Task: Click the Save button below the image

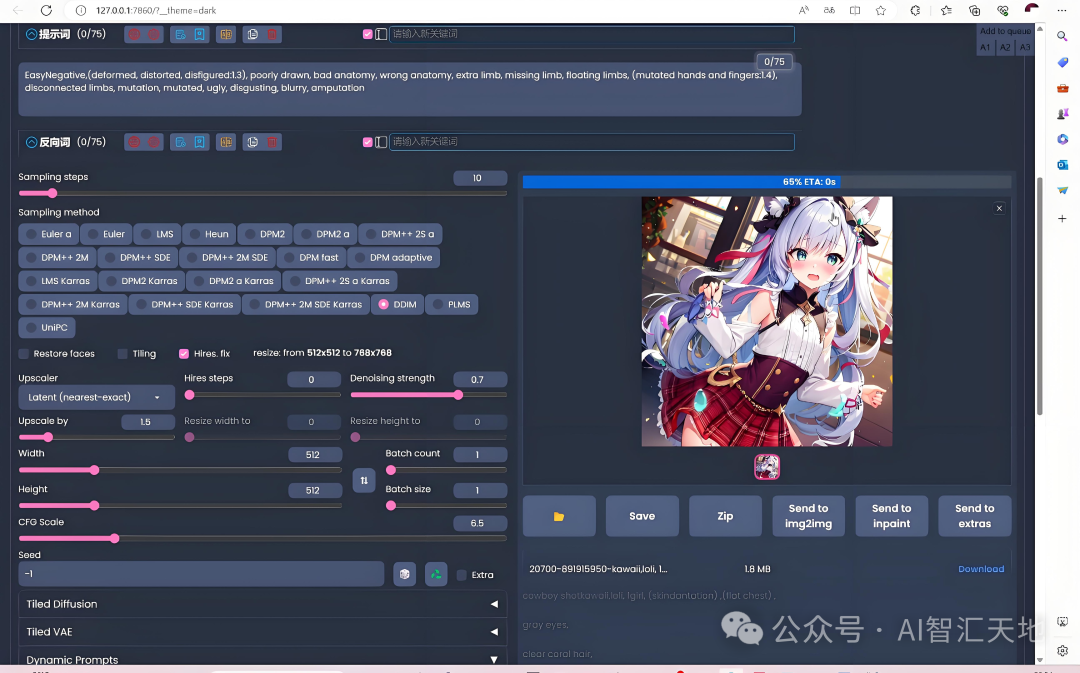Action: (642, 516)
